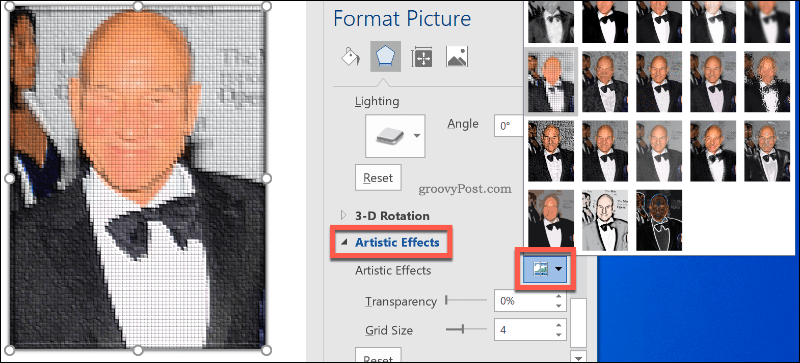Apply the Cutout effect thumbnail
The width and height of the screenshot is (800, 363).
point(551,220)
